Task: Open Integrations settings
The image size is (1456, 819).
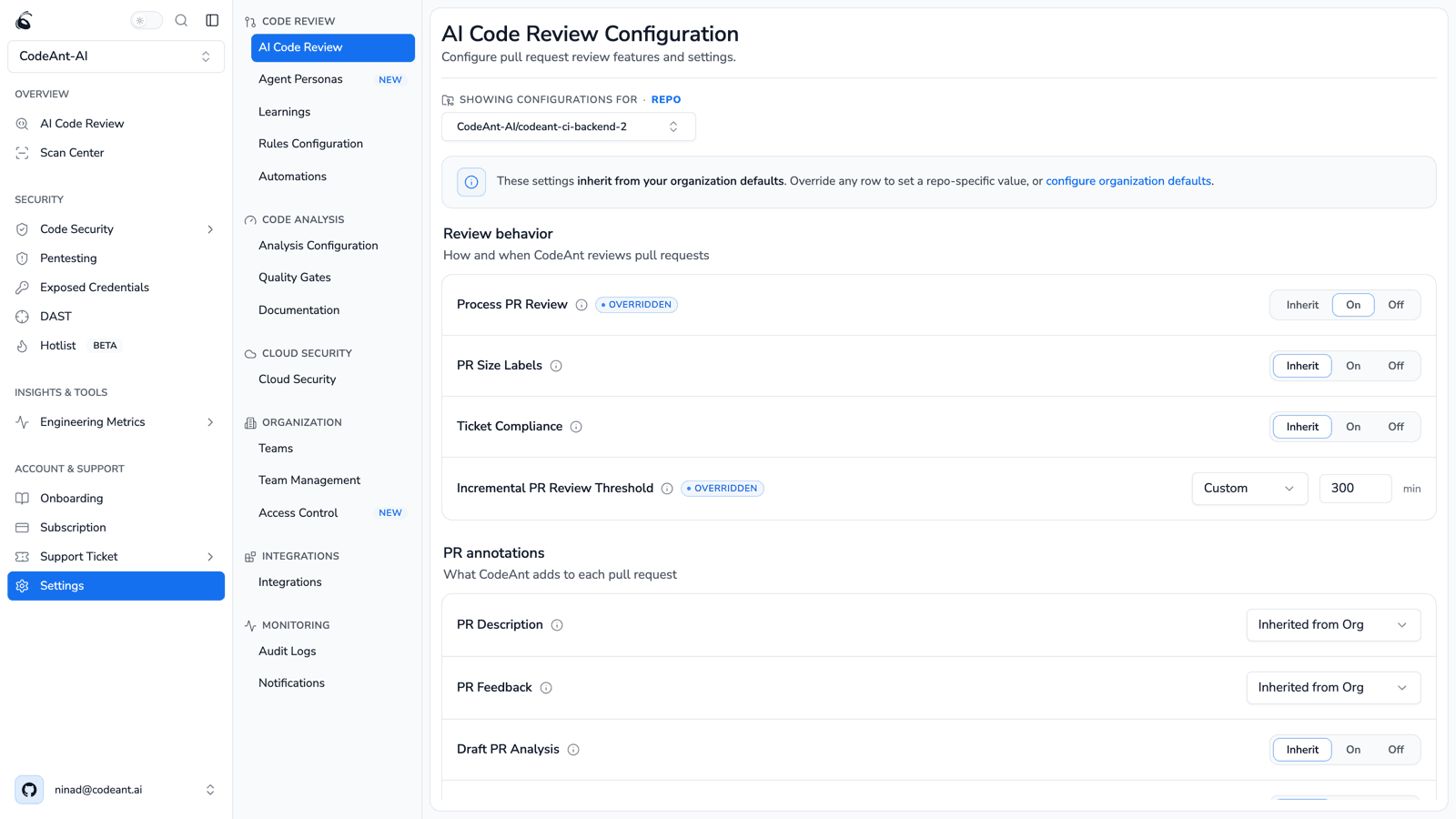Action: pos(333,582)
